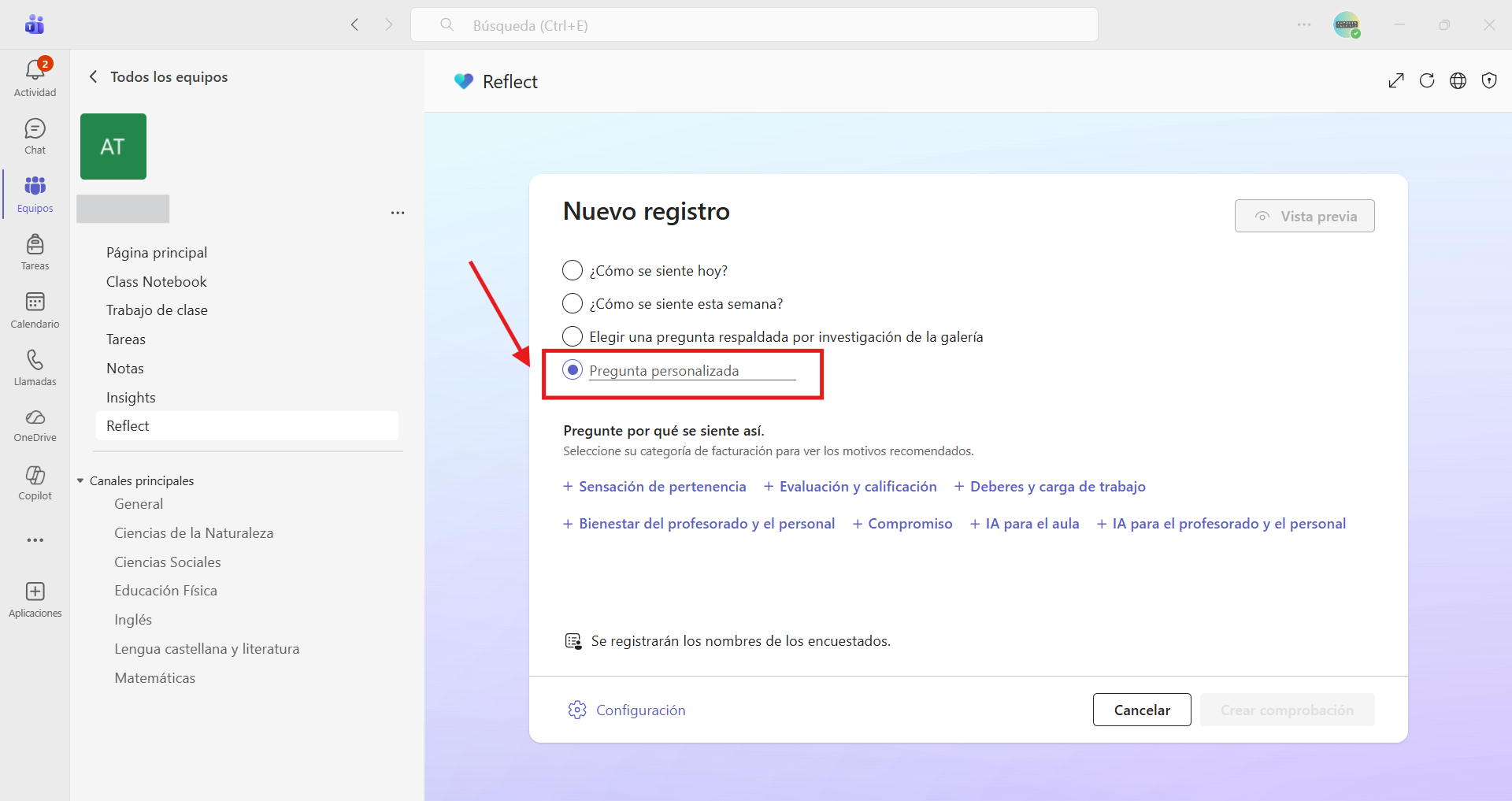The height and width of the screenshot is (801, 1512).
Task: Open the Calendario app
Action: click(x=35, y=310)
